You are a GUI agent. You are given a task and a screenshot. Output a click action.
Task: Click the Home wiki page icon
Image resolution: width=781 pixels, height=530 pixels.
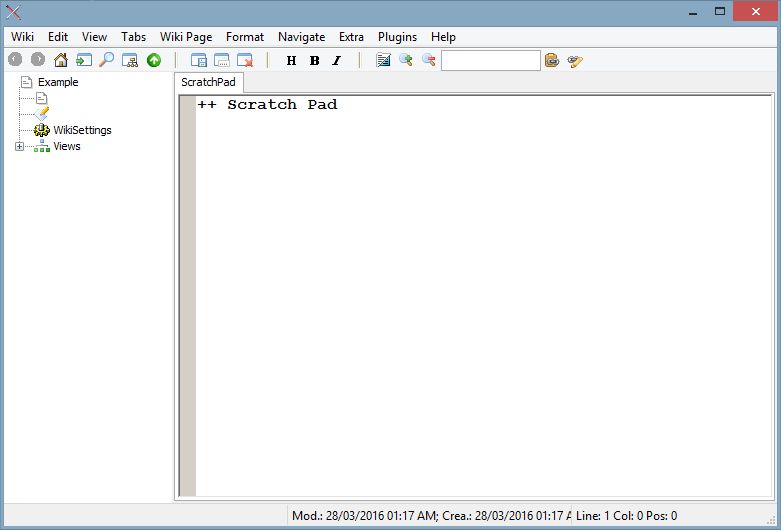point(61,61)
